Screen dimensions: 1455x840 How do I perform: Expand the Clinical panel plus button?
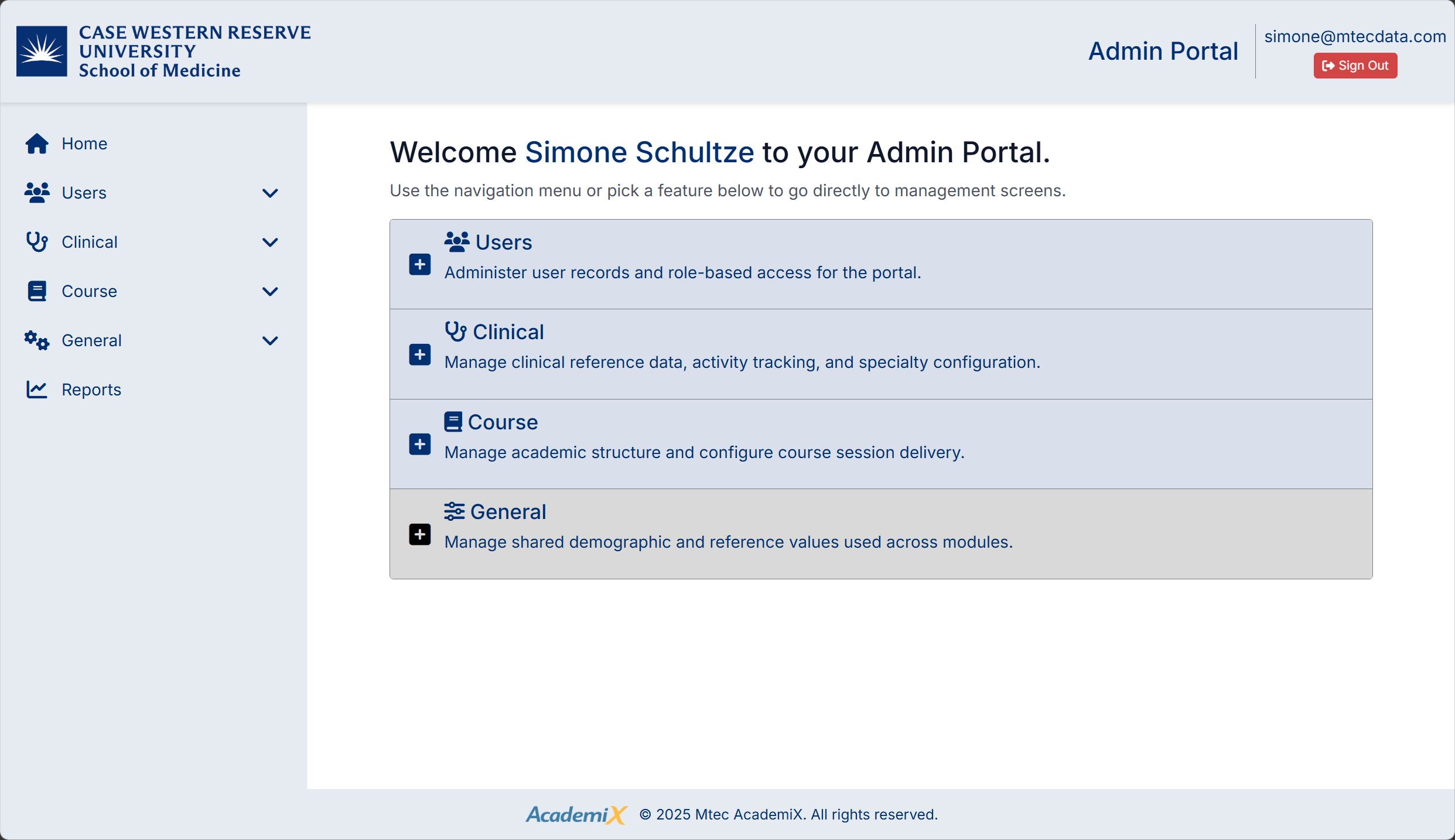pyautogui.click(x=420, y=354)
